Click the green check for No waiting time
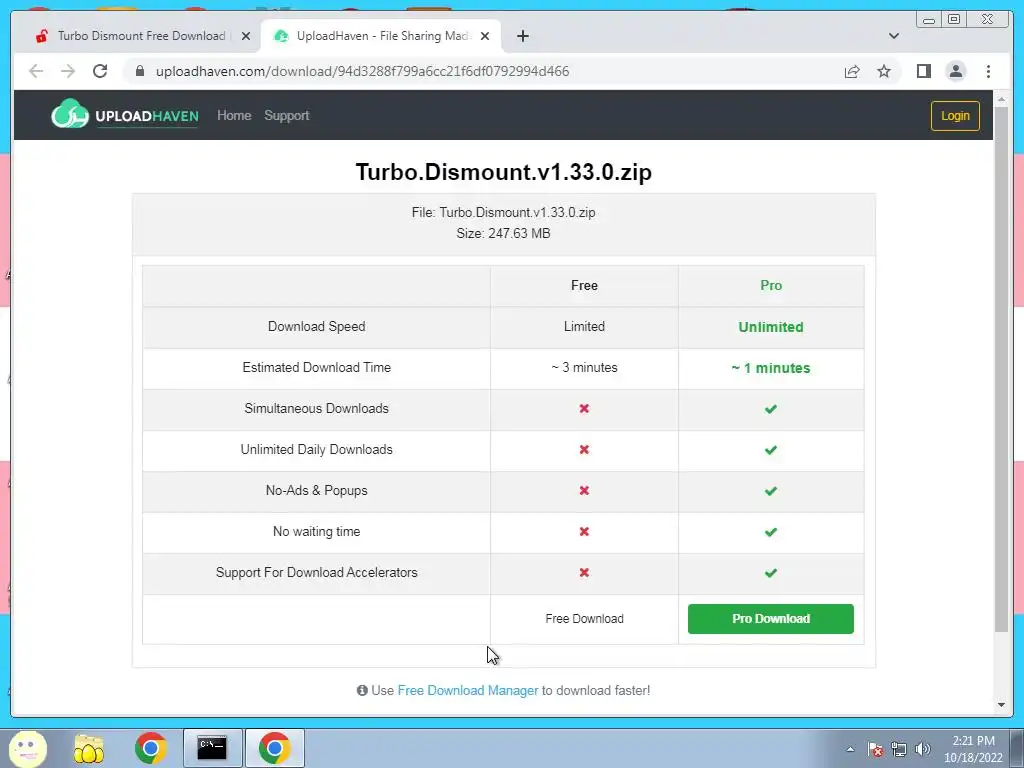 click(x=771, y=532)
